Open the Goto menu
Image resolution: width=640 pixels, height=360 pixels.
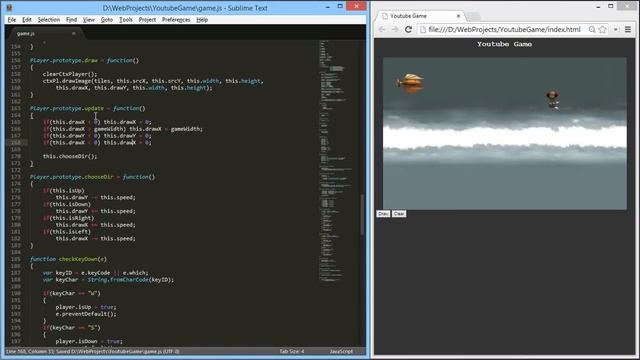click(x=107, y=20)
